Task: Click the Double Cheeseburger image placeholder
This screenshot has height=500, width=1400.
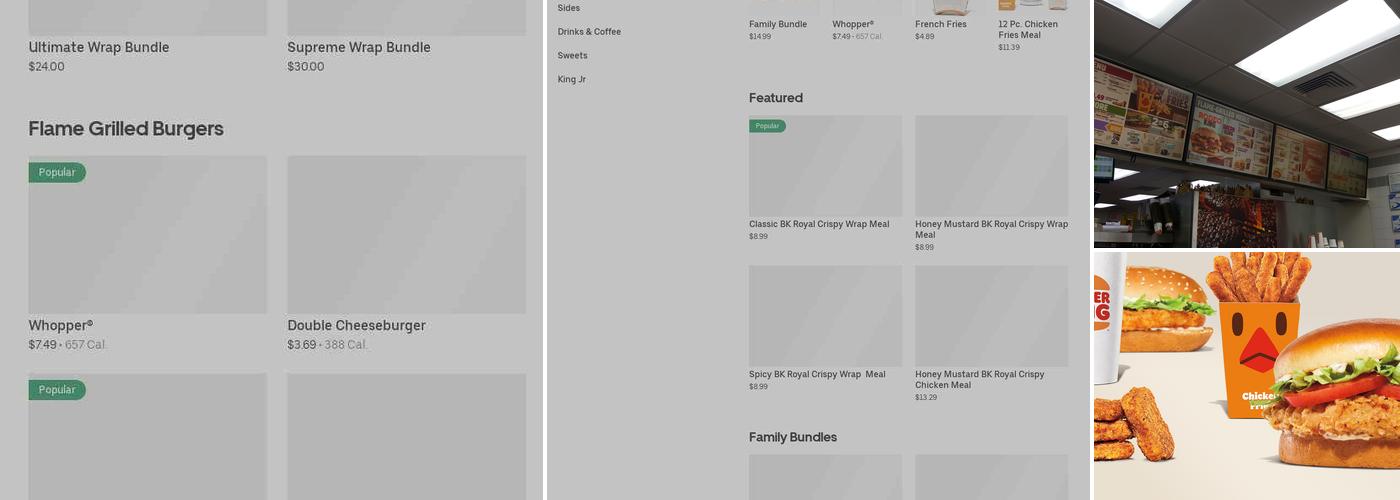Action: coord(406,234)
